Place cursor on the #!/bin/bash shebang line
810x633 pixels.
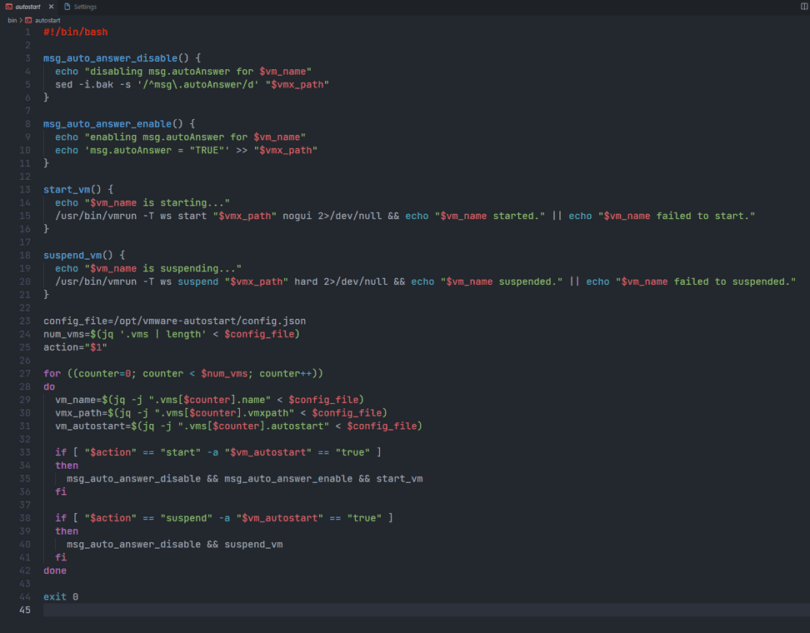[76, 33]
